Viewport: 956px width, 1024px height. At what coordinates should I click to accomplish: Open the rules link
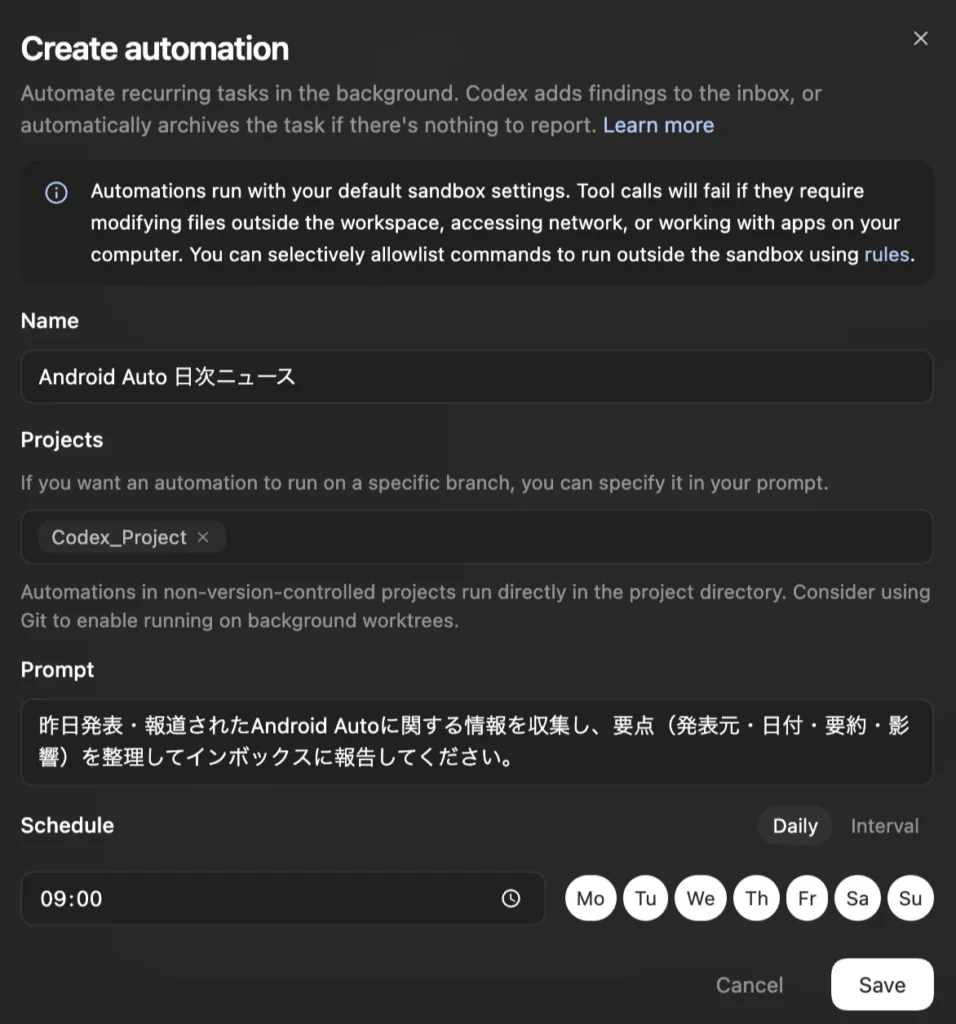[886, 254]
